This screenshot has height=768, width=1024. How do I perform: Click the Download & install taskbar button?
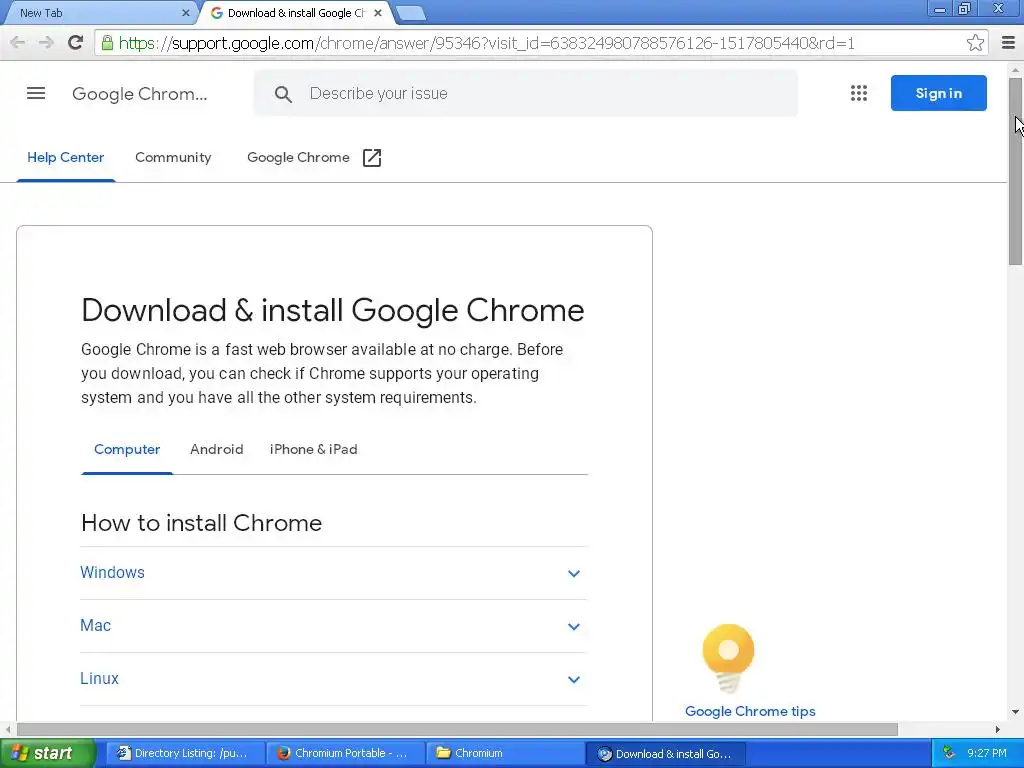pos(666,754)
